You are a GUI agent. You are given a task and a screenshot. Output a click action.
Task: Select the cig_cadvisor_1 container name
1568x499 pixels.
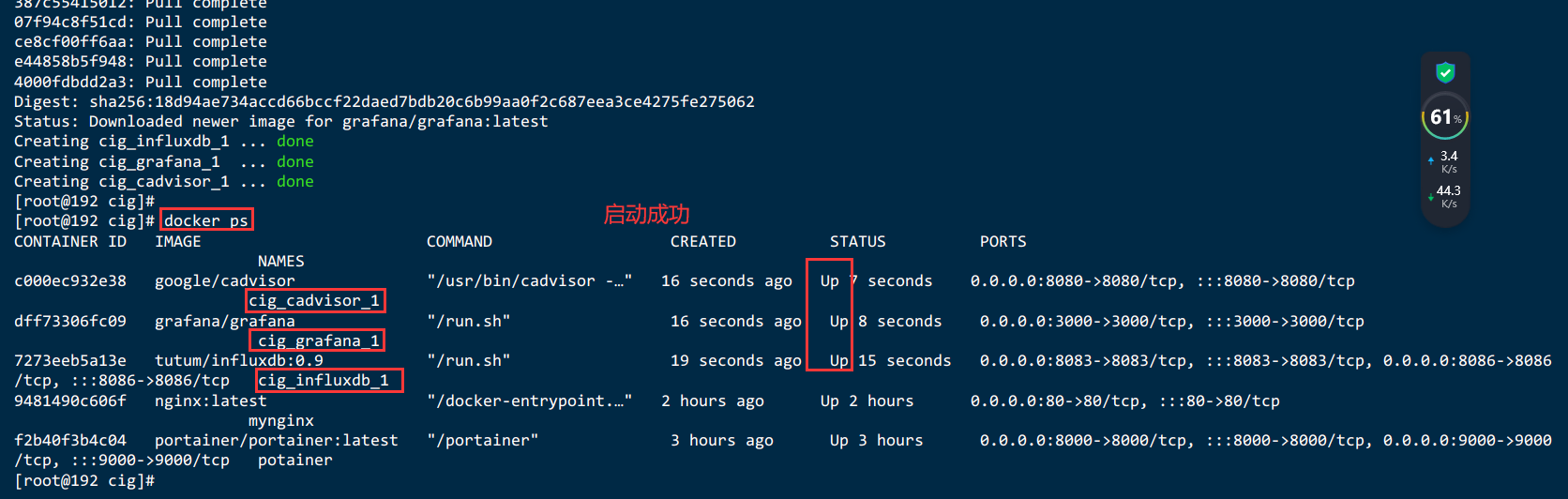[315, 300]
